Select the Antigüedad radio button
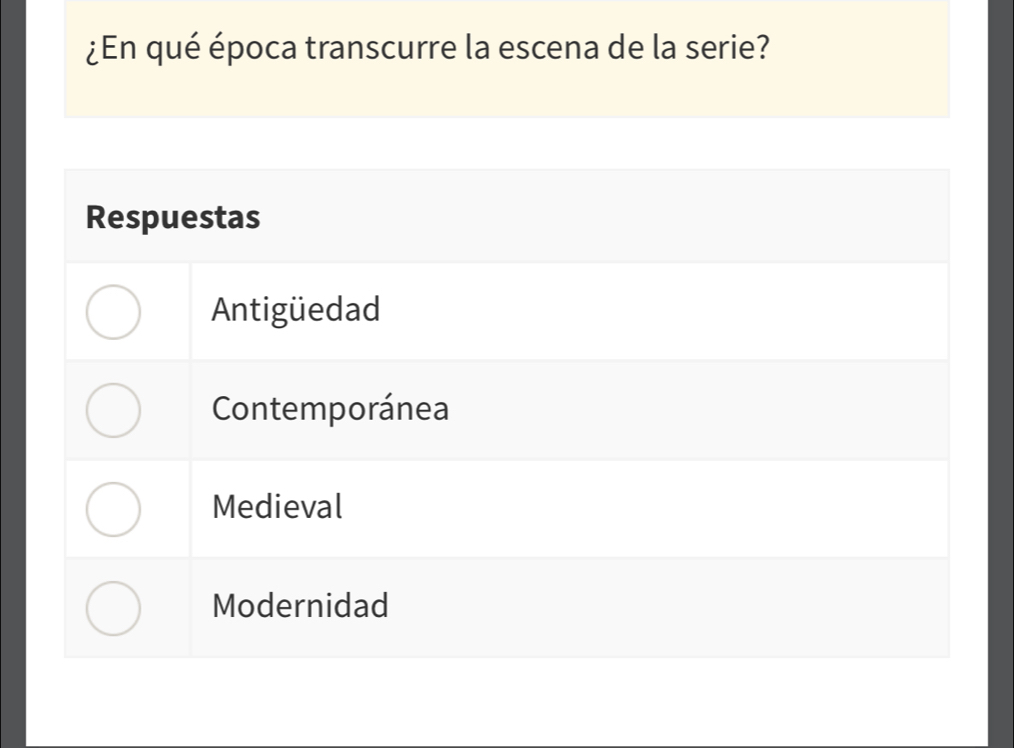This screenshot has width=1014, height=748. coord(112,311)
